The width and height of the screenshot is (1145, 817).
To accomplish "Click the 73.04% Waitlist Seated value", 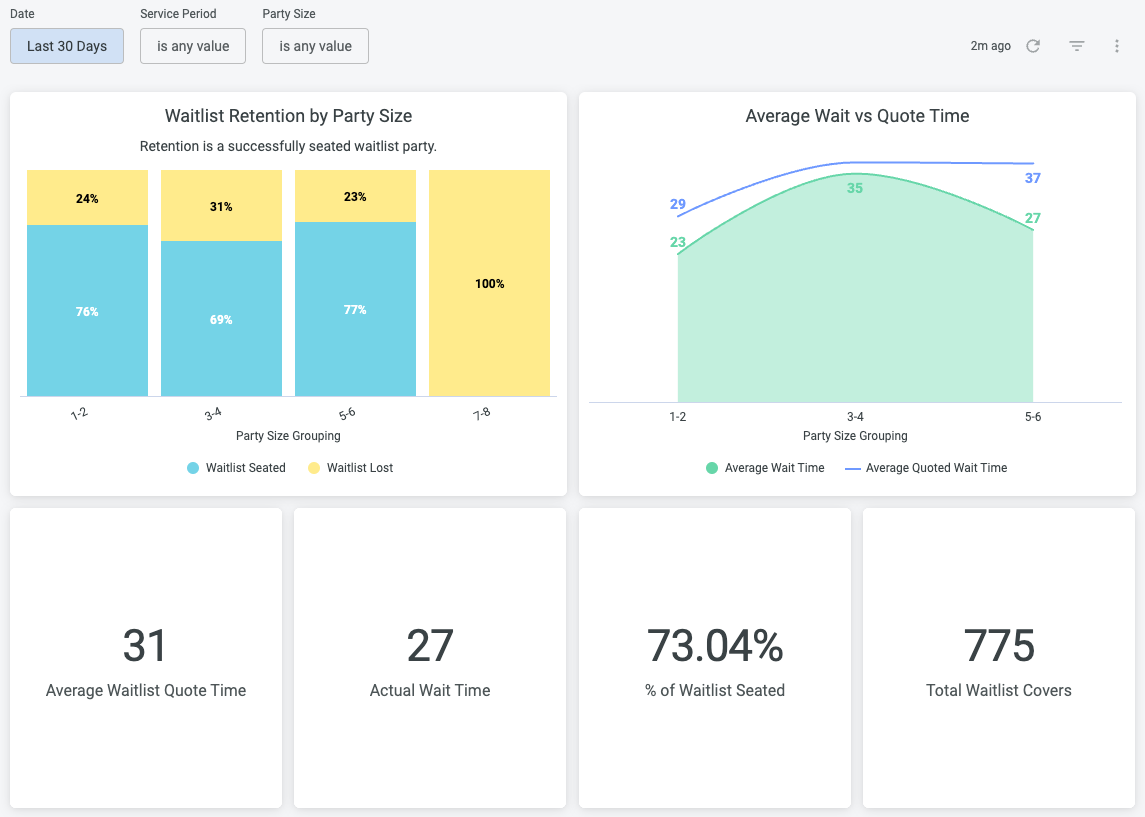I will pyautogui.click(x=714, y=647).
